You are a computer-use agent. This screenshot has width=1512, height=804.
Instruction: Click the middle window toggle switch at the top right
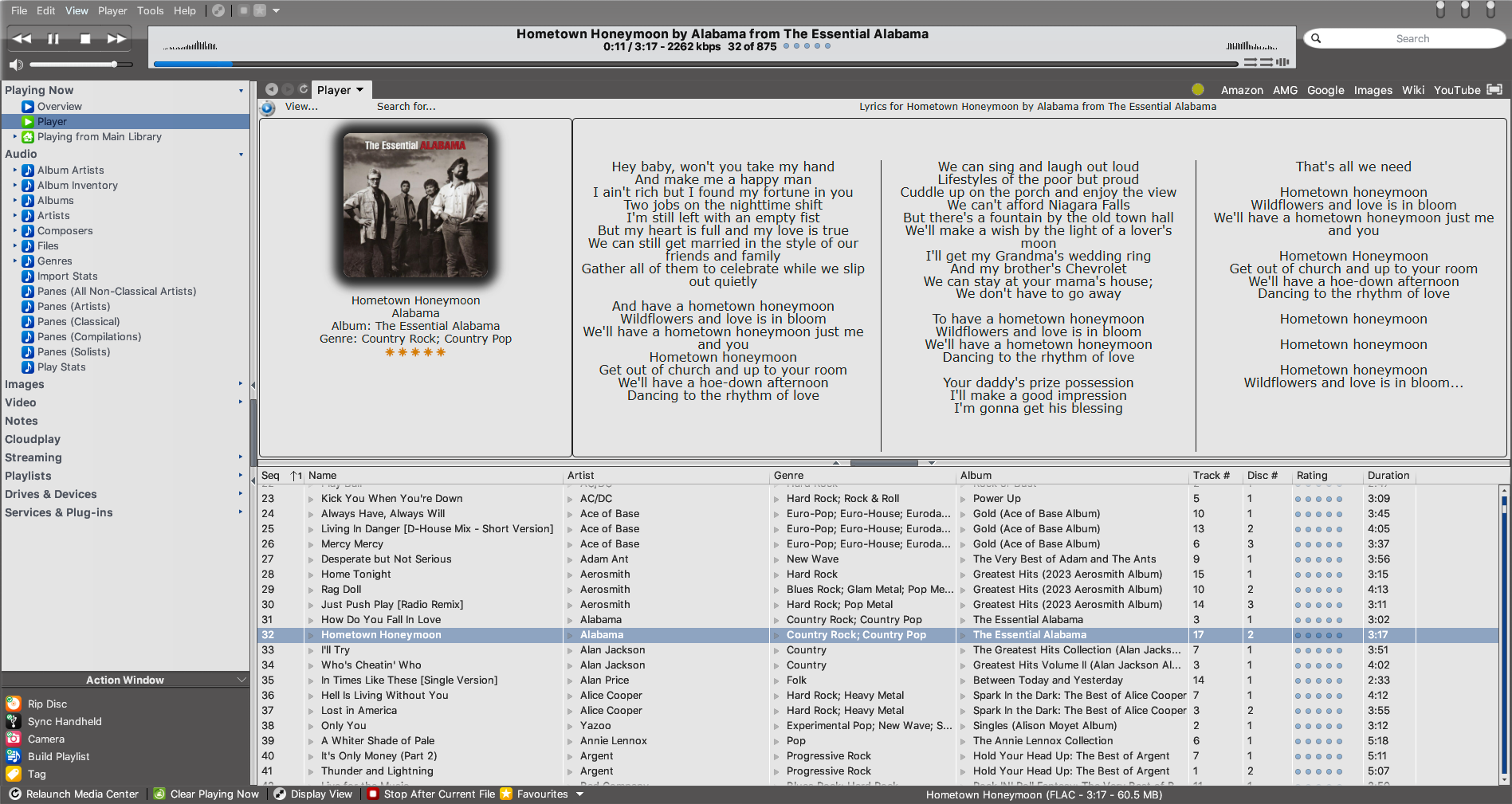(x=1465, y=10)
